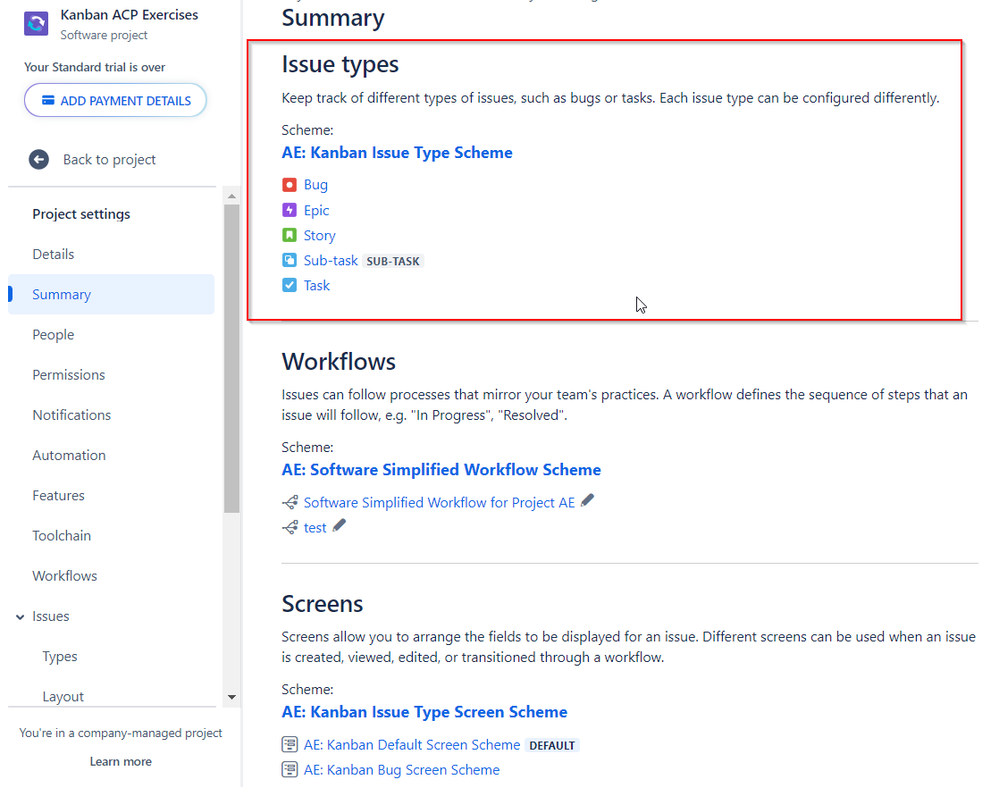Screen dimensions: 999x787
Task: Collapse the Issues section chevron
Action: [x=20, y=617]
